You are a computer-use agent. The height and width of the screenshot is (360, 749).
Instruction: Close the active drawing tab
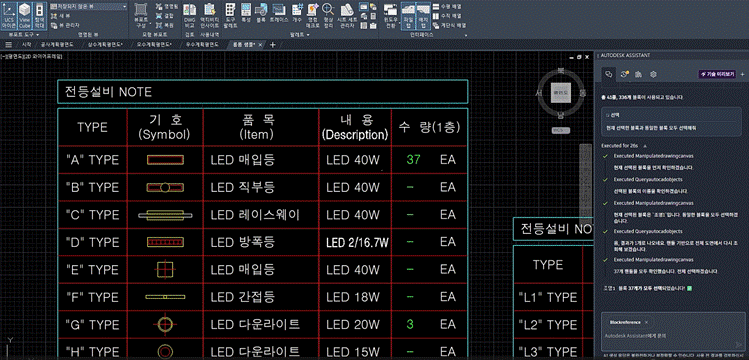click(260, 44)
